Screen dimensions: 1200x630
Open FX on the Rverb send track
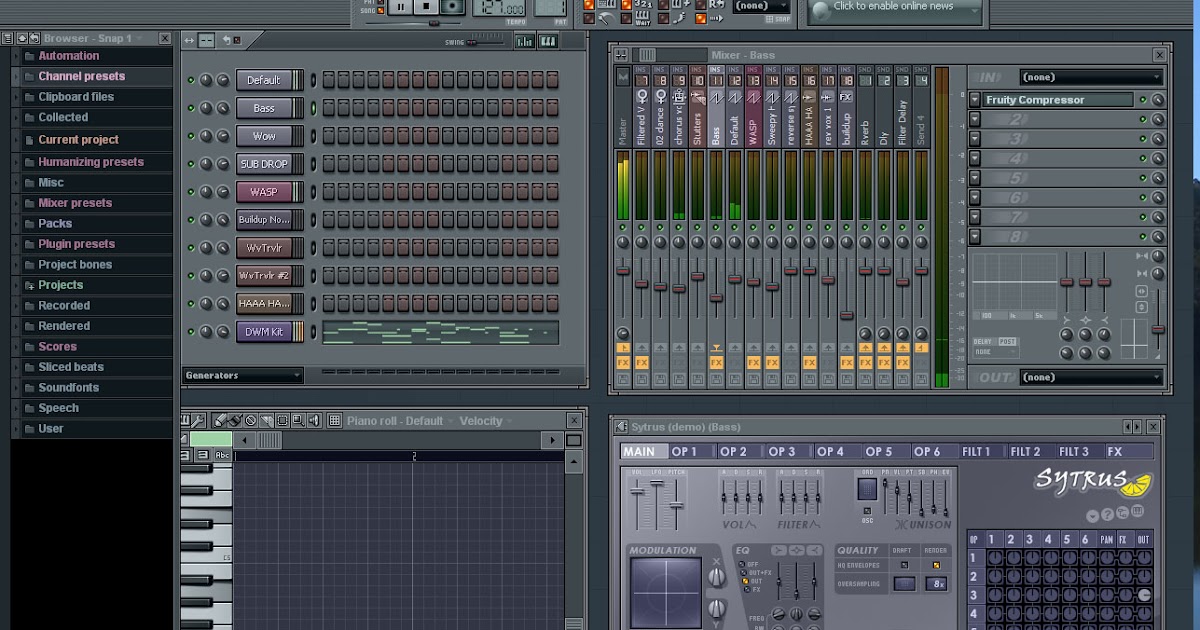(865, 363)
